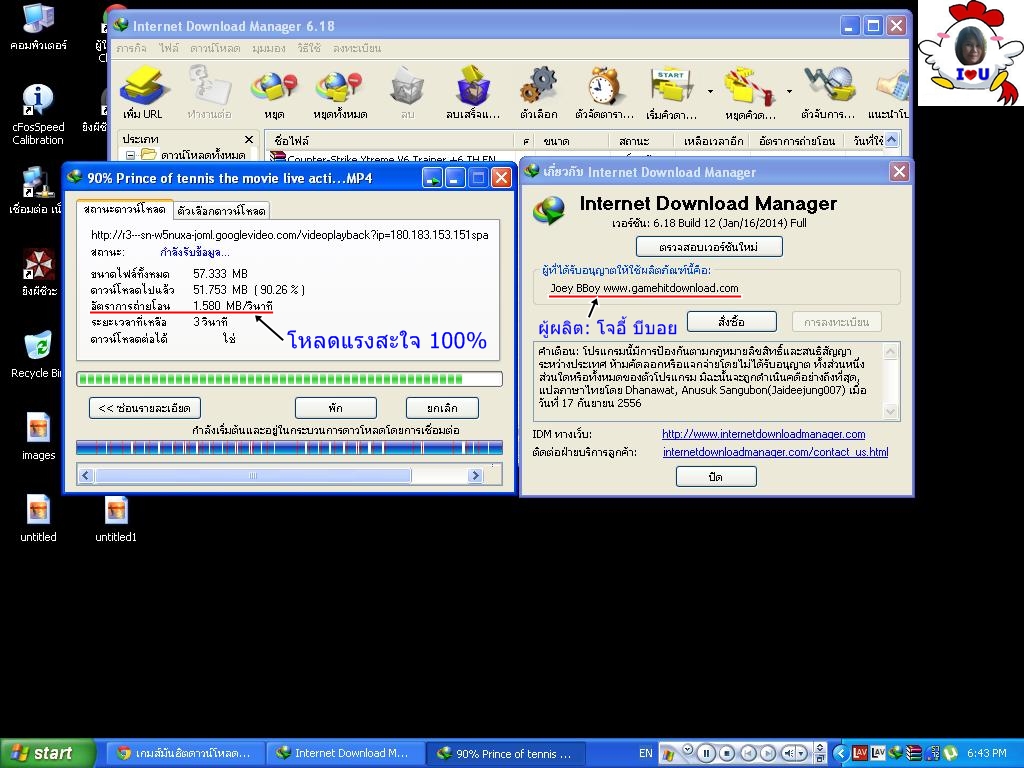1024x768 pixels.
Task: Click the tray send-to-background icon in download titlebar
Action: 432,178
